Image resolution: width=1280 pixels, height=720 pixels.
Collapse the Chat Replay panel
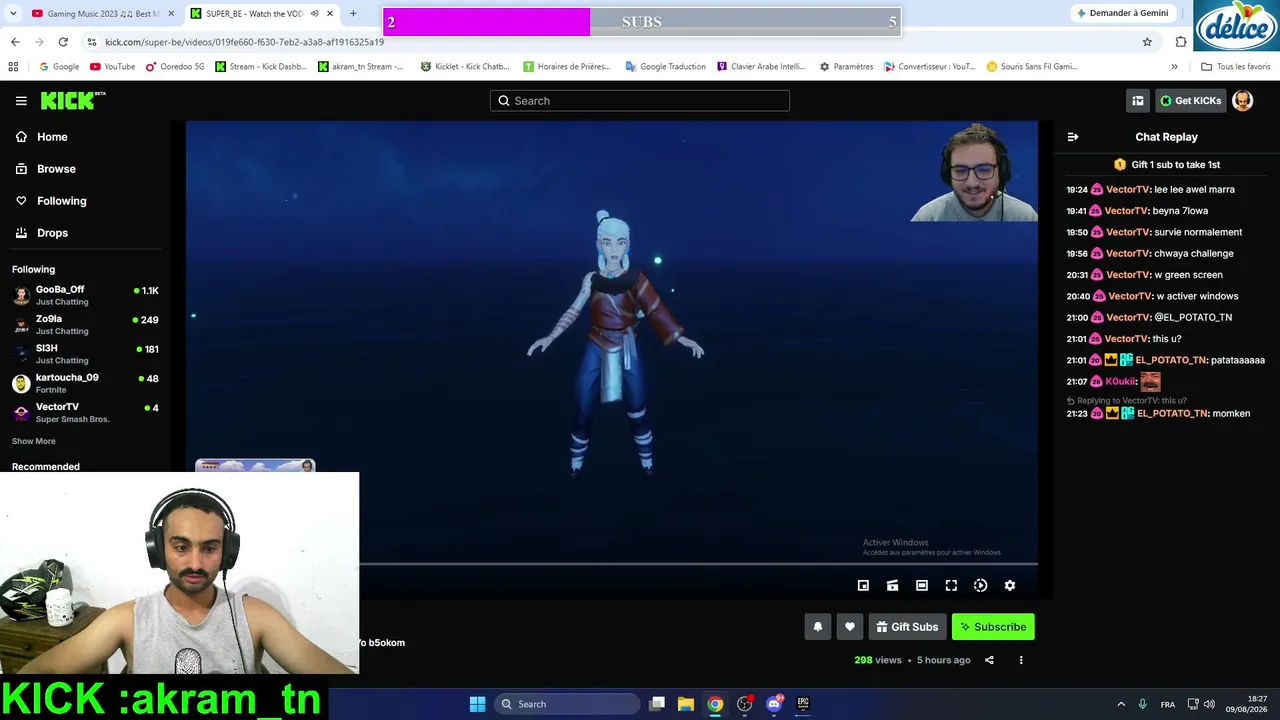click(x=1073, y=137)
